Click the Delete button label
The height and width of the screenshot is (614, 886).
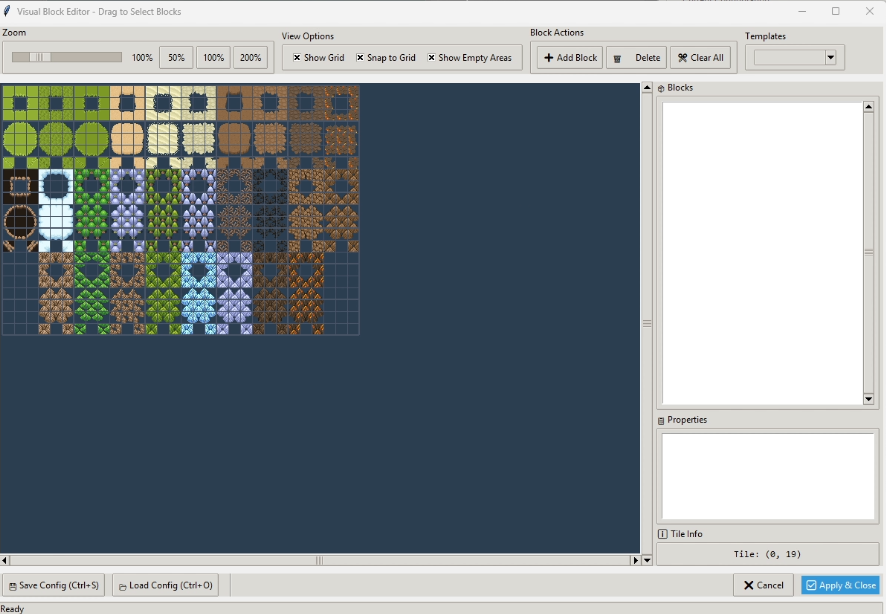pyautogui.click(x=648, y=58)
